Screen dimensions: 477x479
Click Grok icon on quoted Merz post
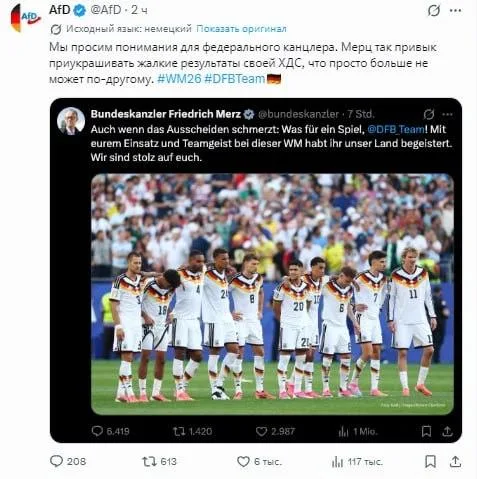point(429,115)
